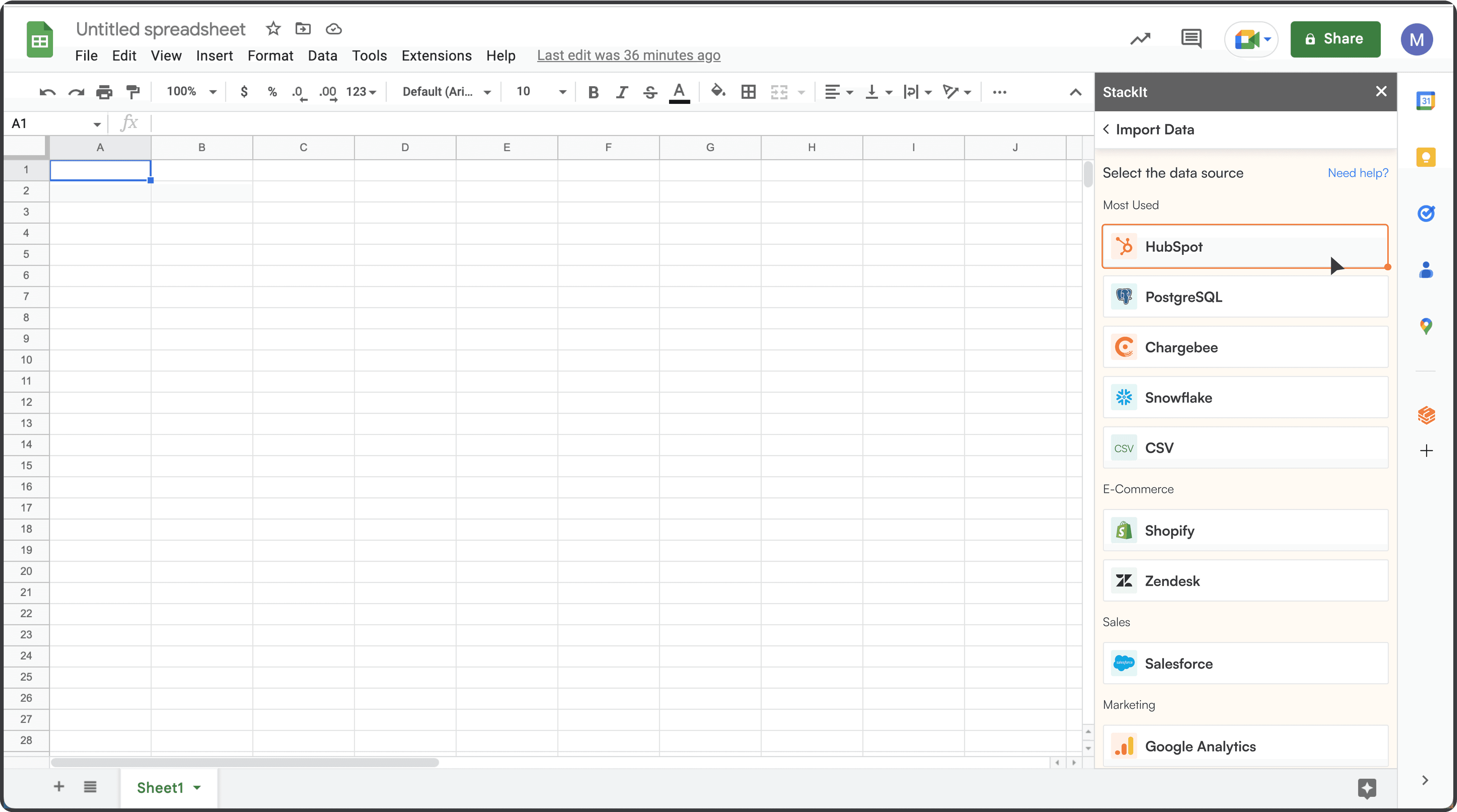Open Google Keep from side panel
The height and width of the screenshot is (812, 1457).
(x=1425, y=156)
